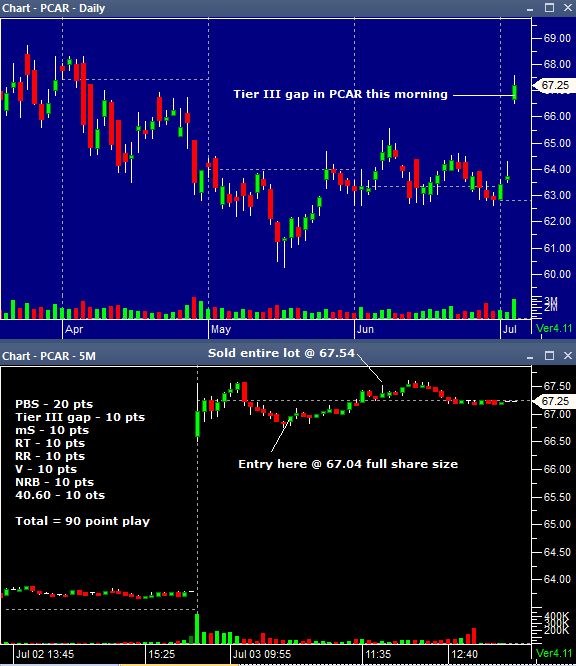Click the 'RR - 10 pts' note
The height and width of the screenshot is (666, 576).
pos(50,456)
